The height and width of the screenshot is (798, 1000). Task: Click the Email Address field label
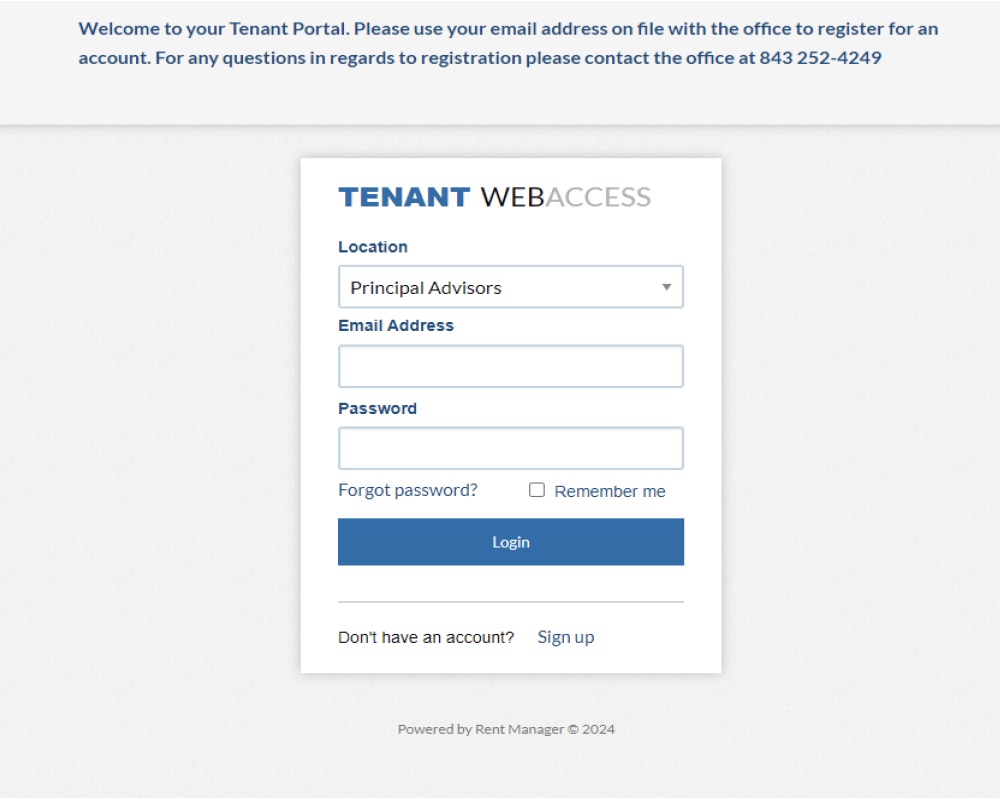pos(396,326)
